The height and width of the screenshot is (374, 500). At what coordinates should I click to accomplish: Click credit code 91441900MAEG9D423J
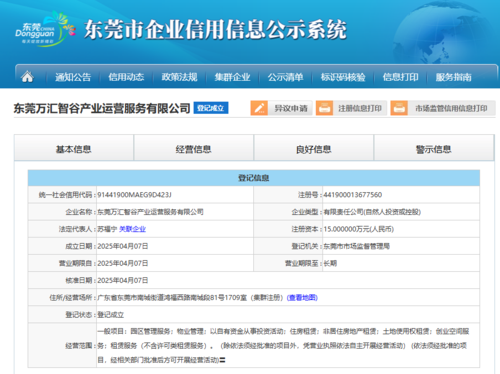pyautogui.click(x=134, y=195)
